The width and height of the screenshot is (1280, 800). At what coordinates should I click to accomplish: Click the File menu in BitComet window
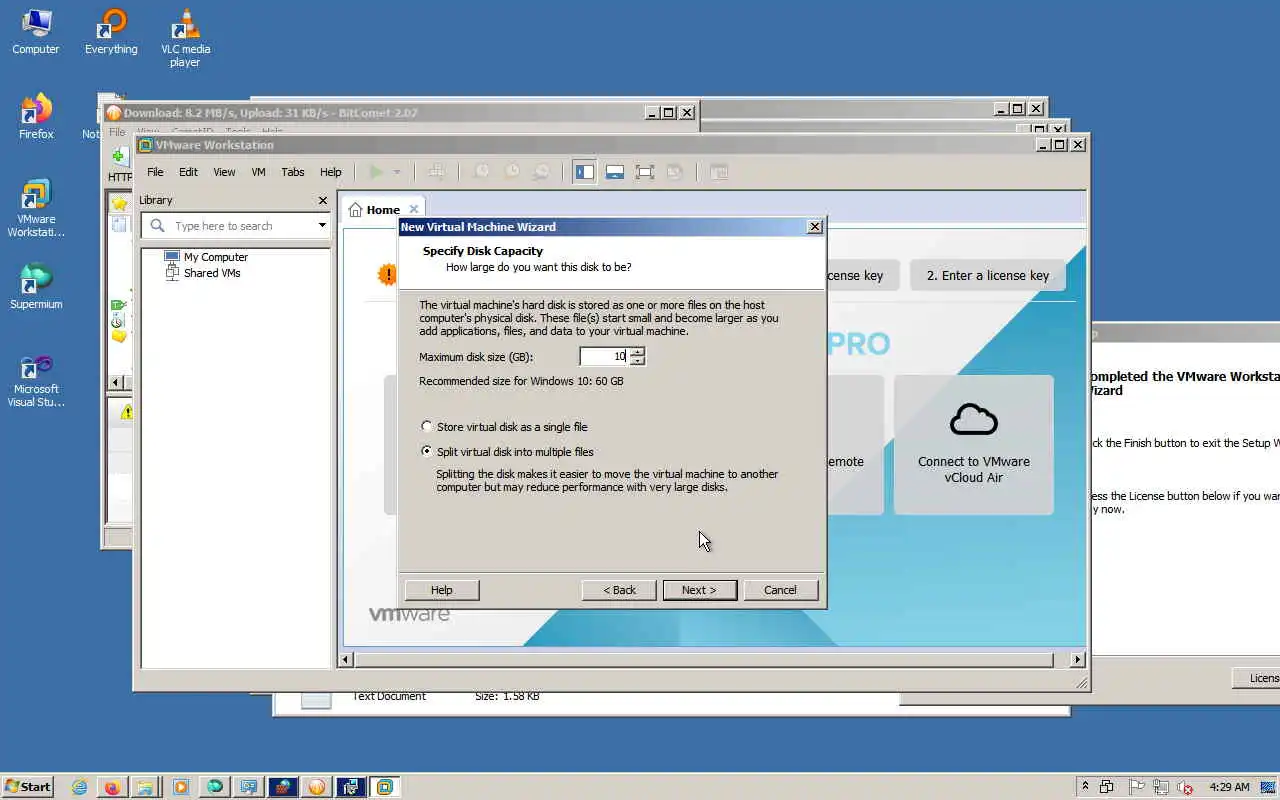pos(117,131)
